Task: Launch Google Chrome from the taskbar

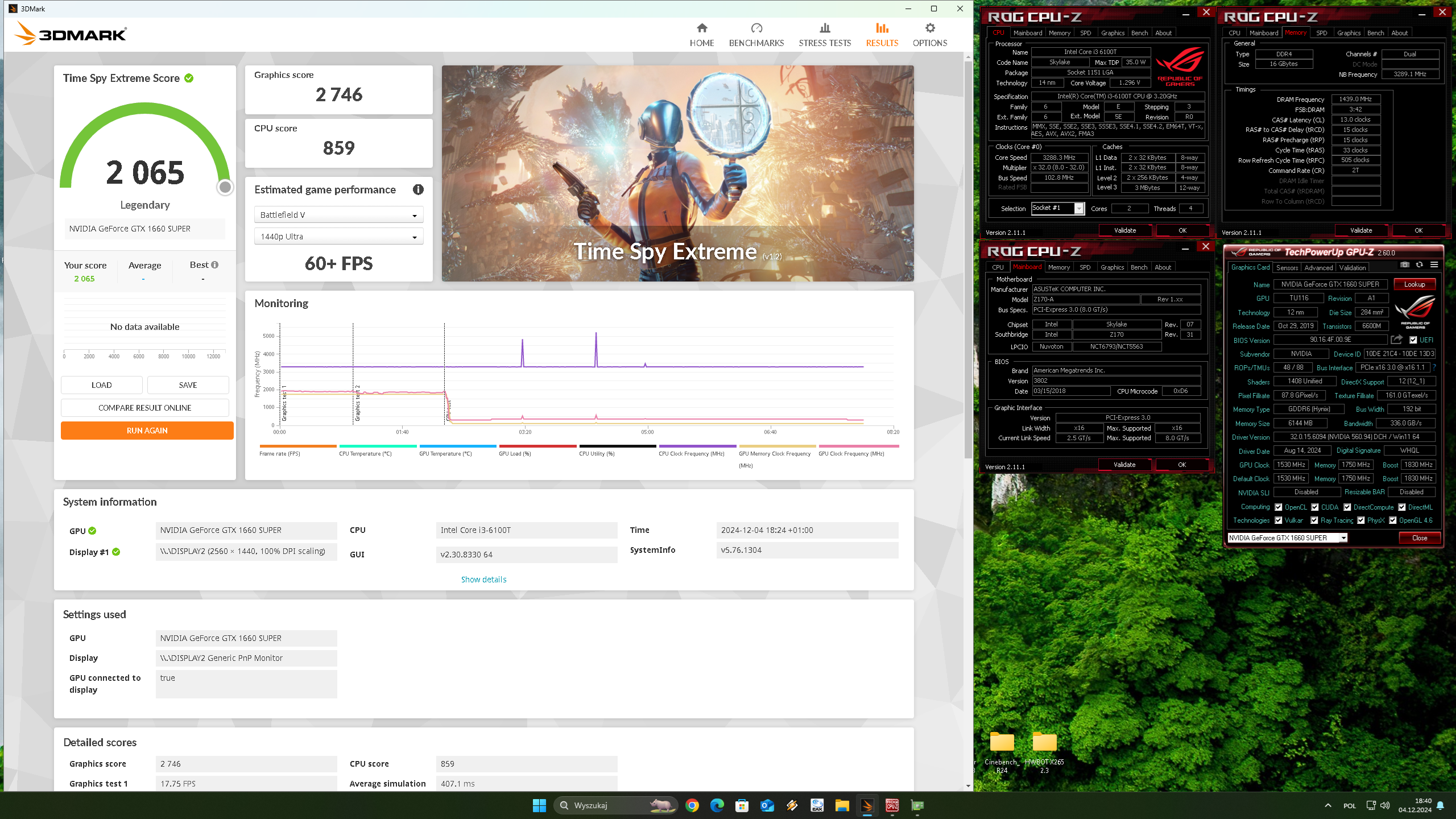Action: 692,805
